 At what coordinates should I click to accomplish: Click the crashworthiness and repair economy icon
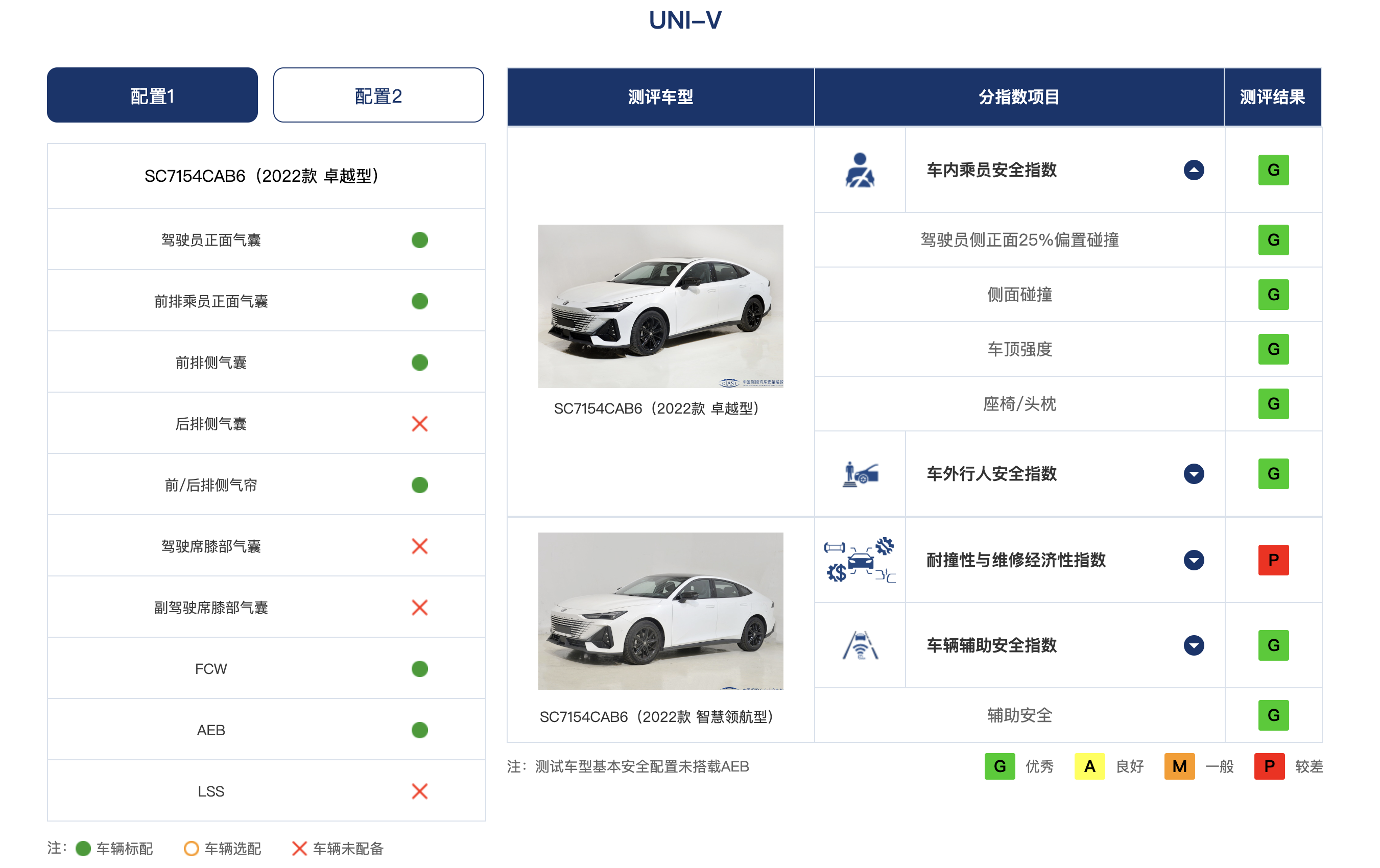point(860,560)
